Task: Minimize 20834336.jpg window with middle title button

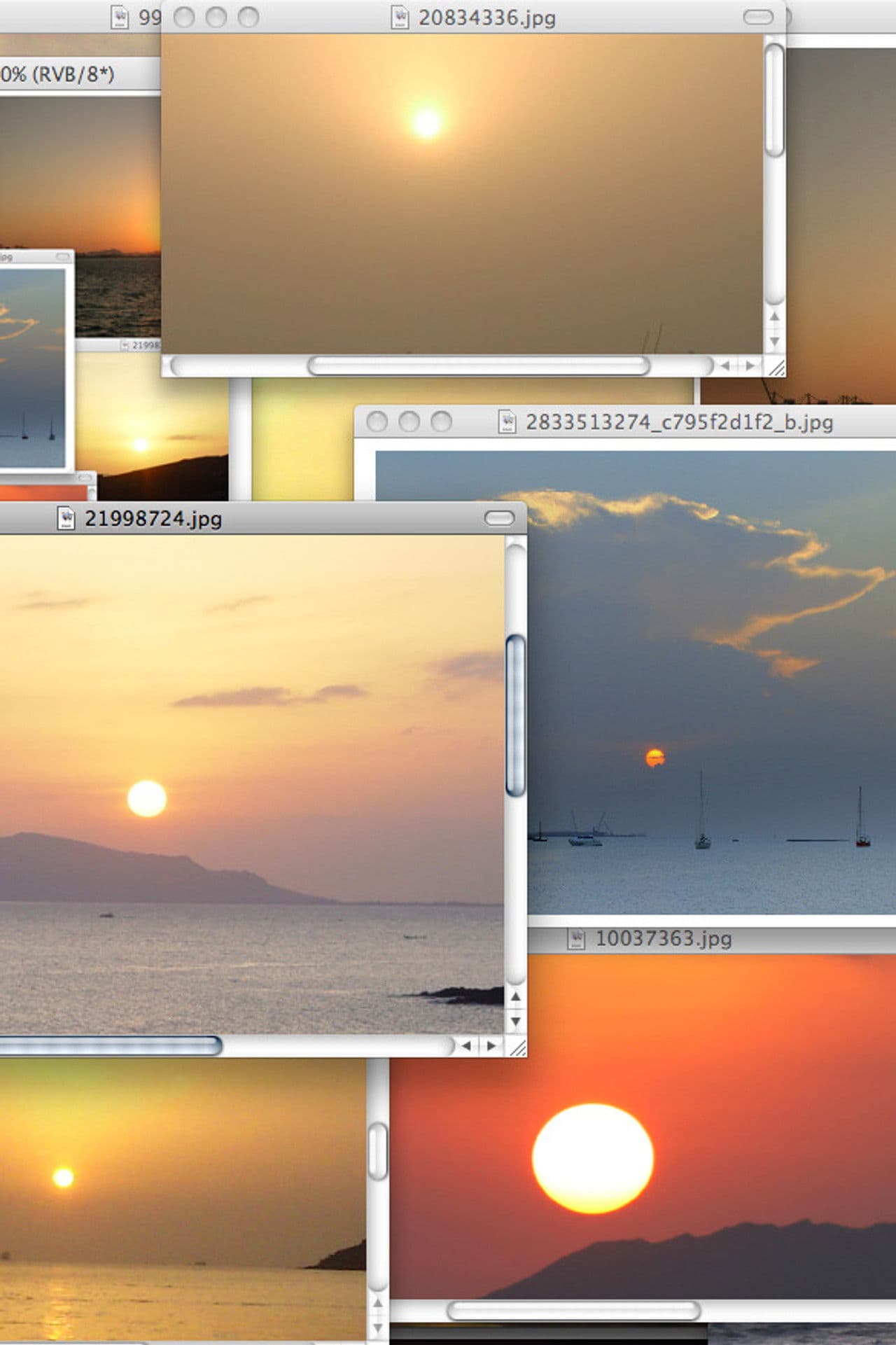Action: tap(216, 18)
